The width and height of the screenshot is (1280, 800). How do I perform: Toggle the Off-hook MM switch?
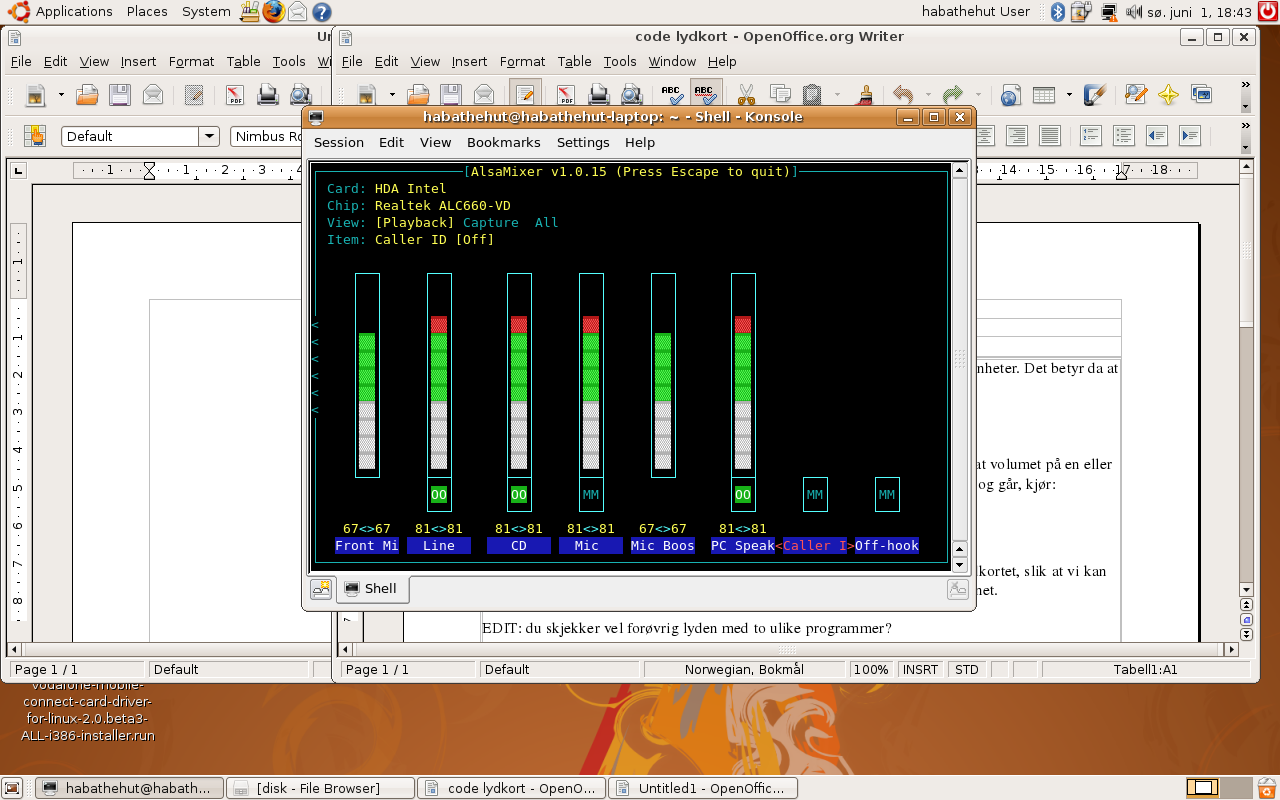pyautogui.click(x=887, y=494)
